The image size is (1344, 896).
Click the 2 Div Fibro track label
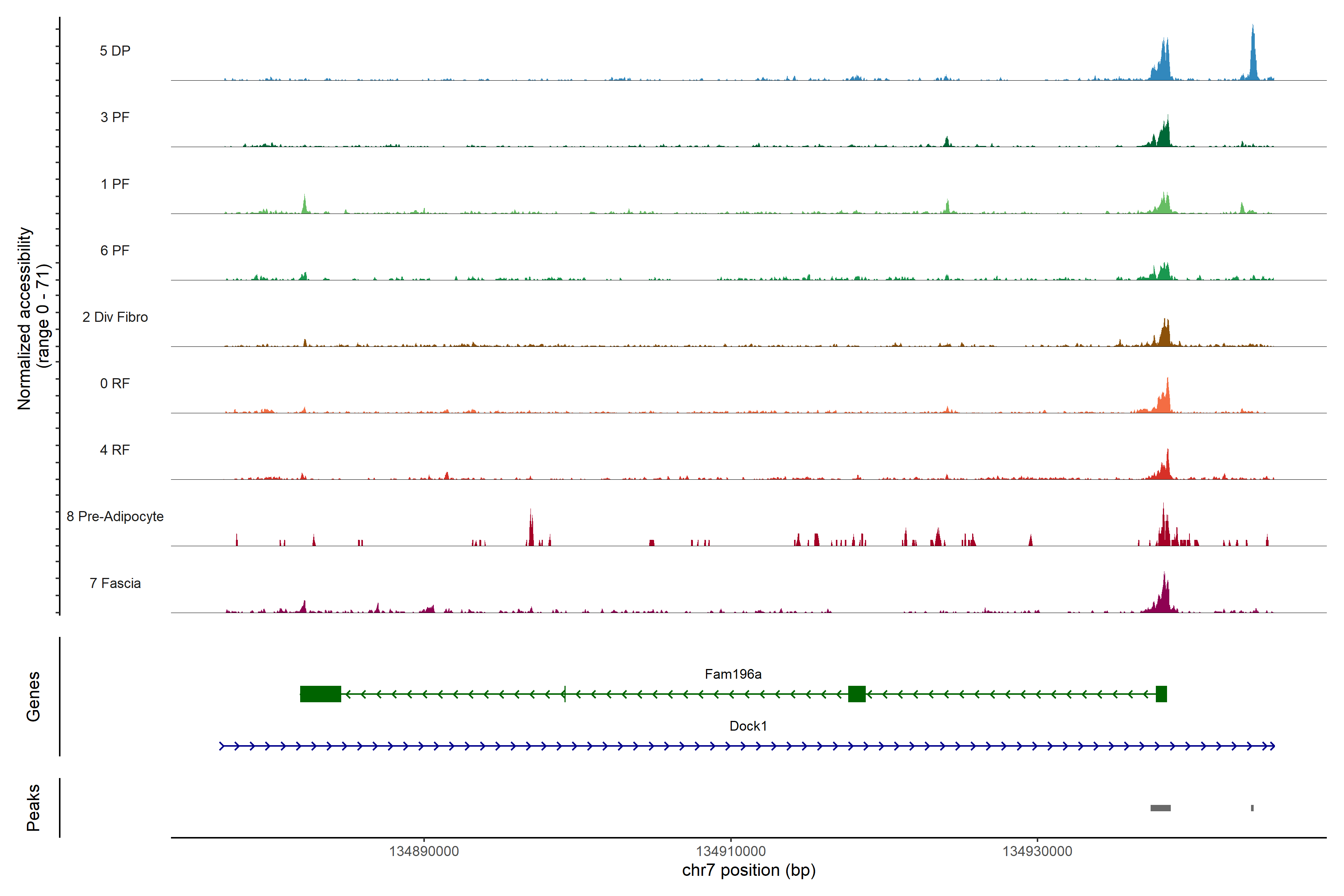tap(115, 317)
